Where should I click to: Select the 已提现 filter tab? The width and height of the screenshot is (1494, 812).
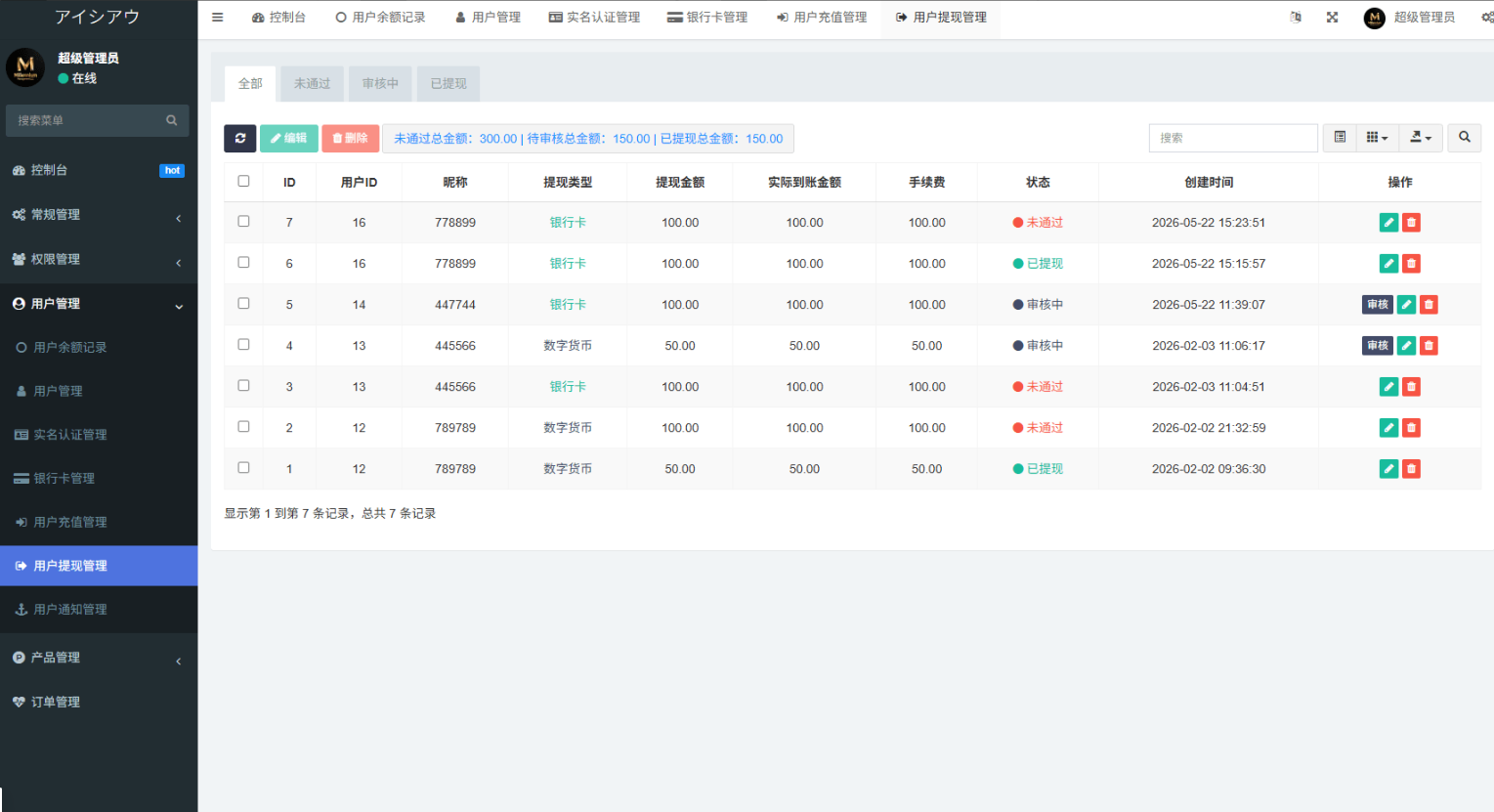click(448, 84)
